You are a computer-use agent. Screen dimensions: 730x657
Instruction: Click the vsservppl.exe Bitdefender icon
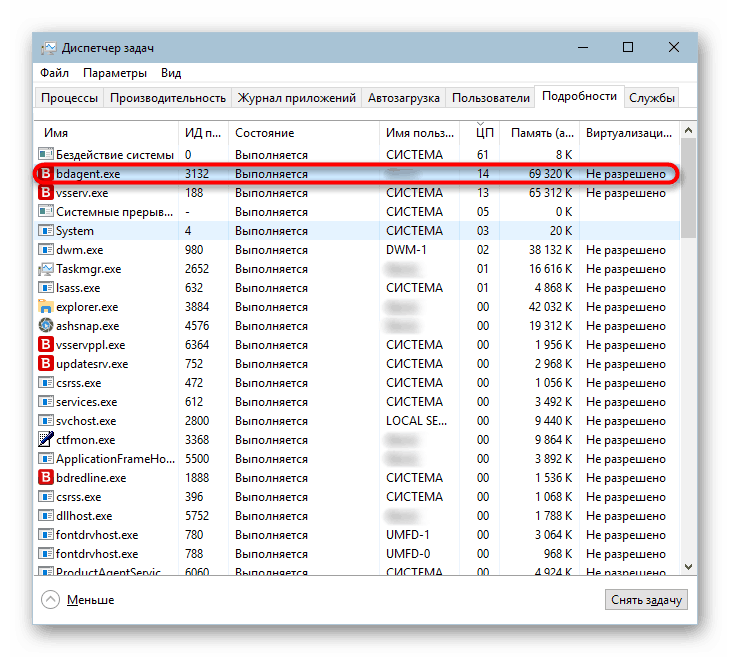pos(46,345)
